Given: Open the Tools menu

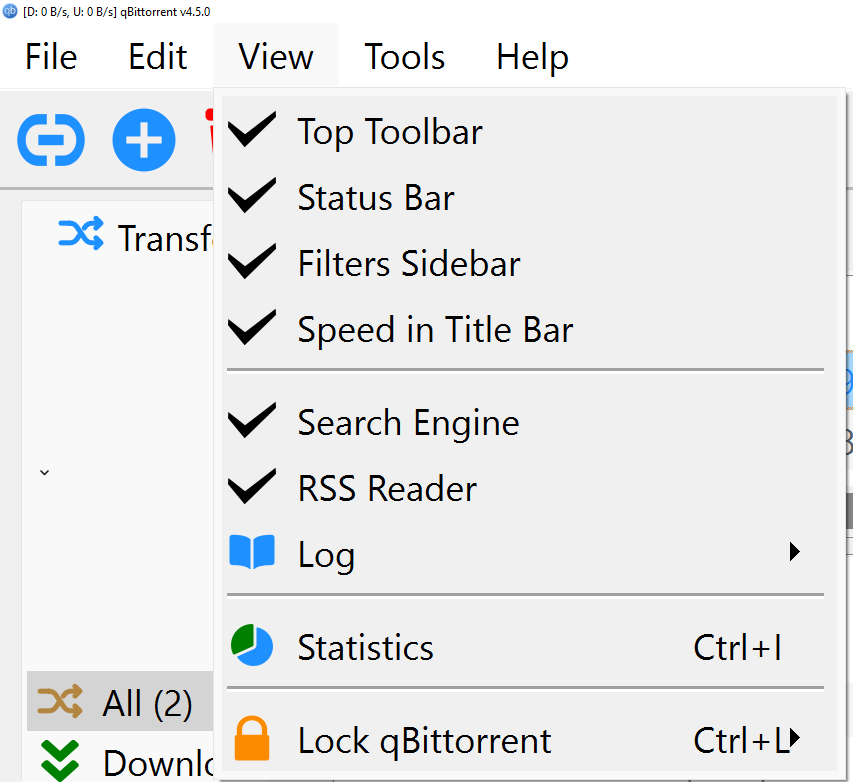Looking at the screenshot, I should tap(404, 57).
